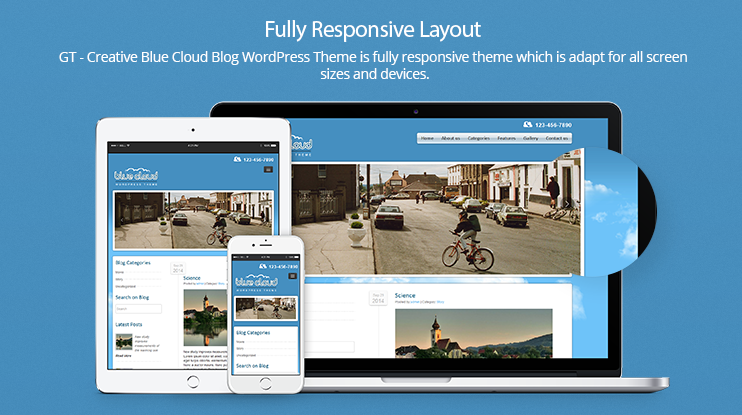Open the Science post title on the tablet

point(192,278)
